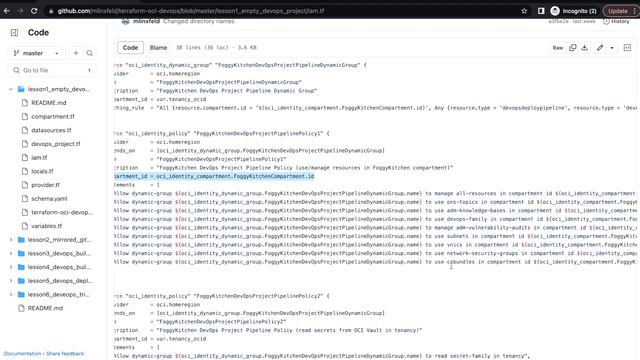
Task: Click the lesson2_mirrored_git... folder icon
Action: pos(21,240)
